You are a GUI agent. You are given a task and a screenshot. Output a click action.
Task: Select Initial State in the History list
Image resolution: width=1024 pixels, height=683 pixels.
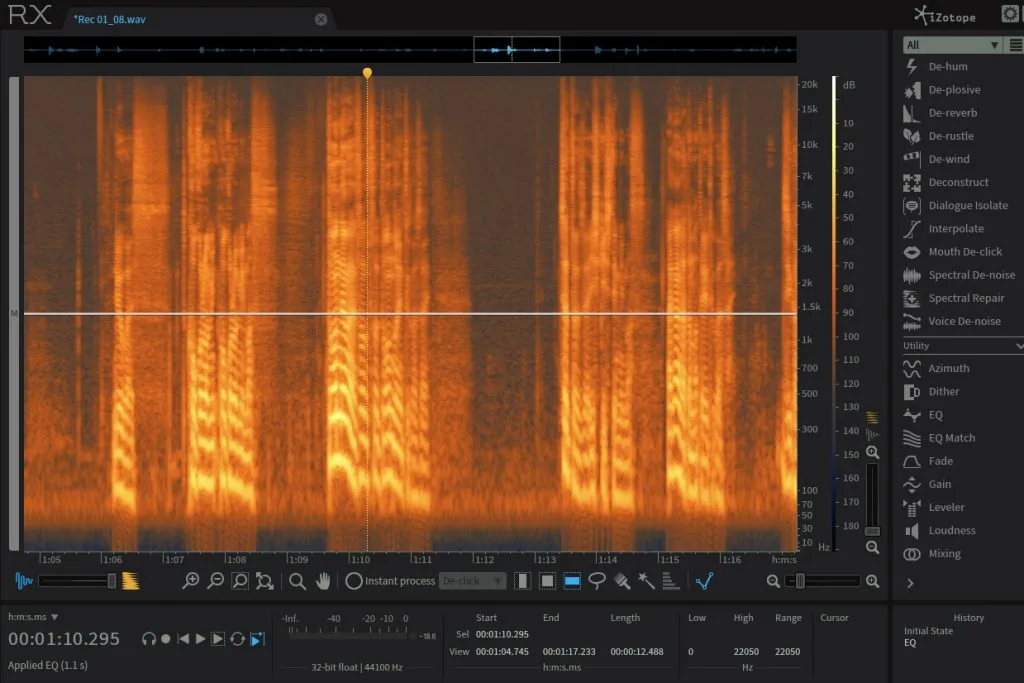(x=928, y=631)
